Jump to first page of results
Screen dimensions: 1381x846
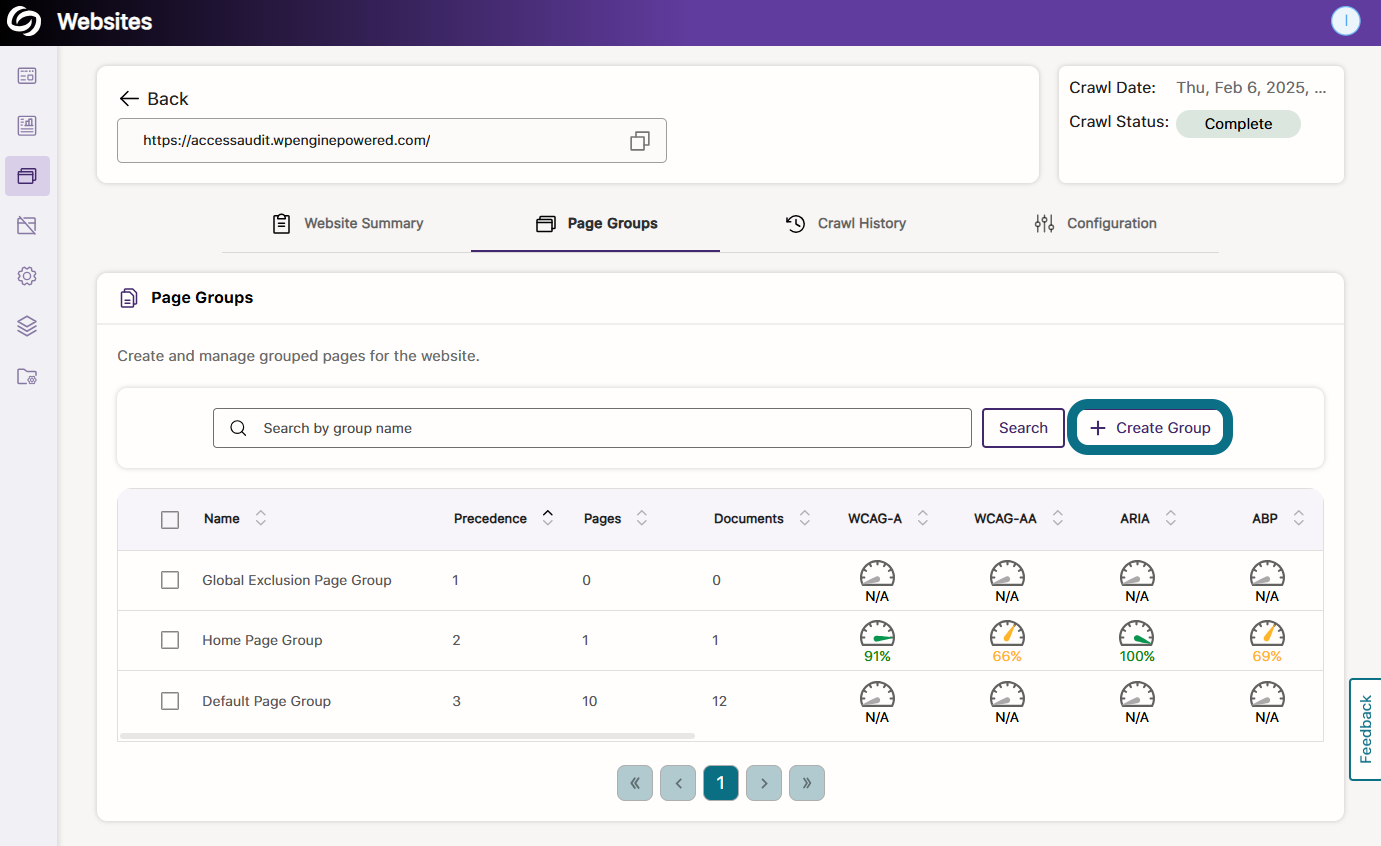(635, 783)
